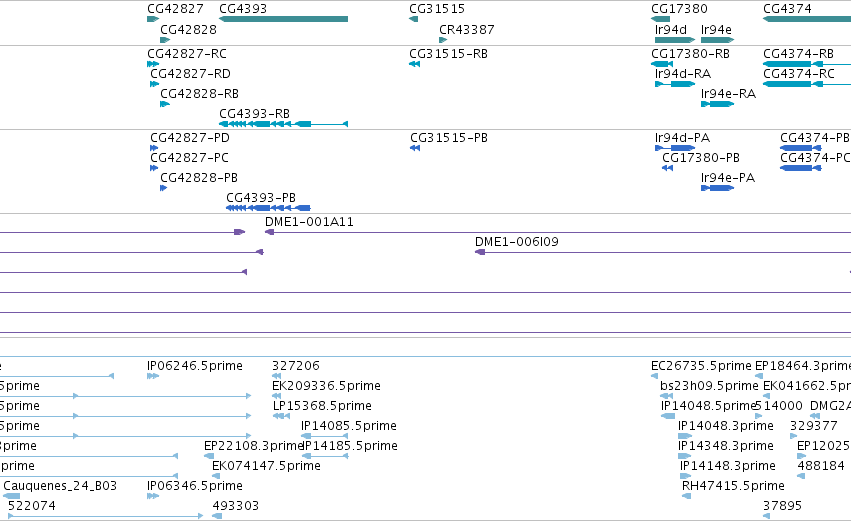The width and height of the screenshot is (851, 521).
Task: Select the Ir94e-PA protein label
Action: 728,177
